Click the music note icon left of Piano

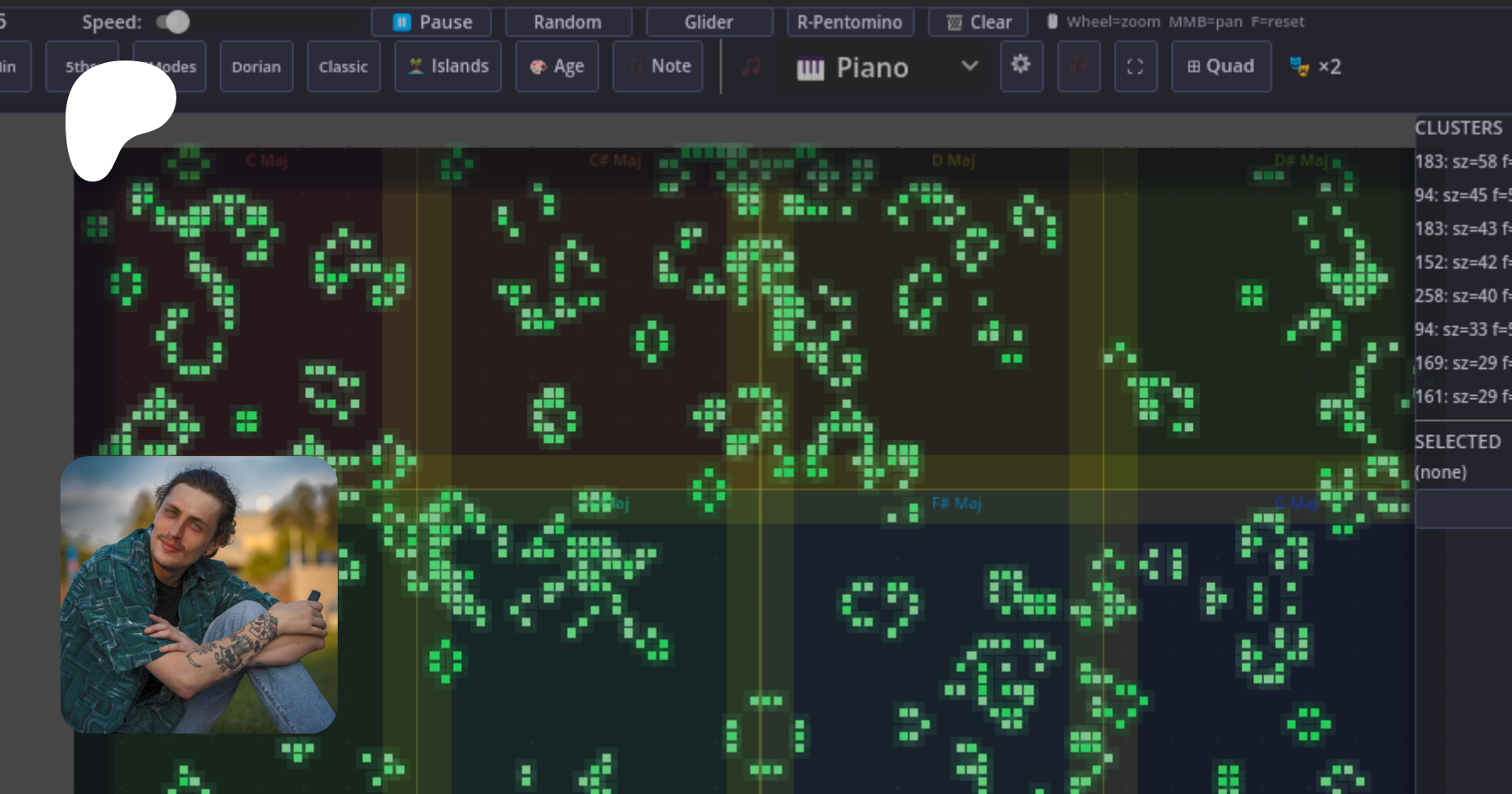coord(751,66)
